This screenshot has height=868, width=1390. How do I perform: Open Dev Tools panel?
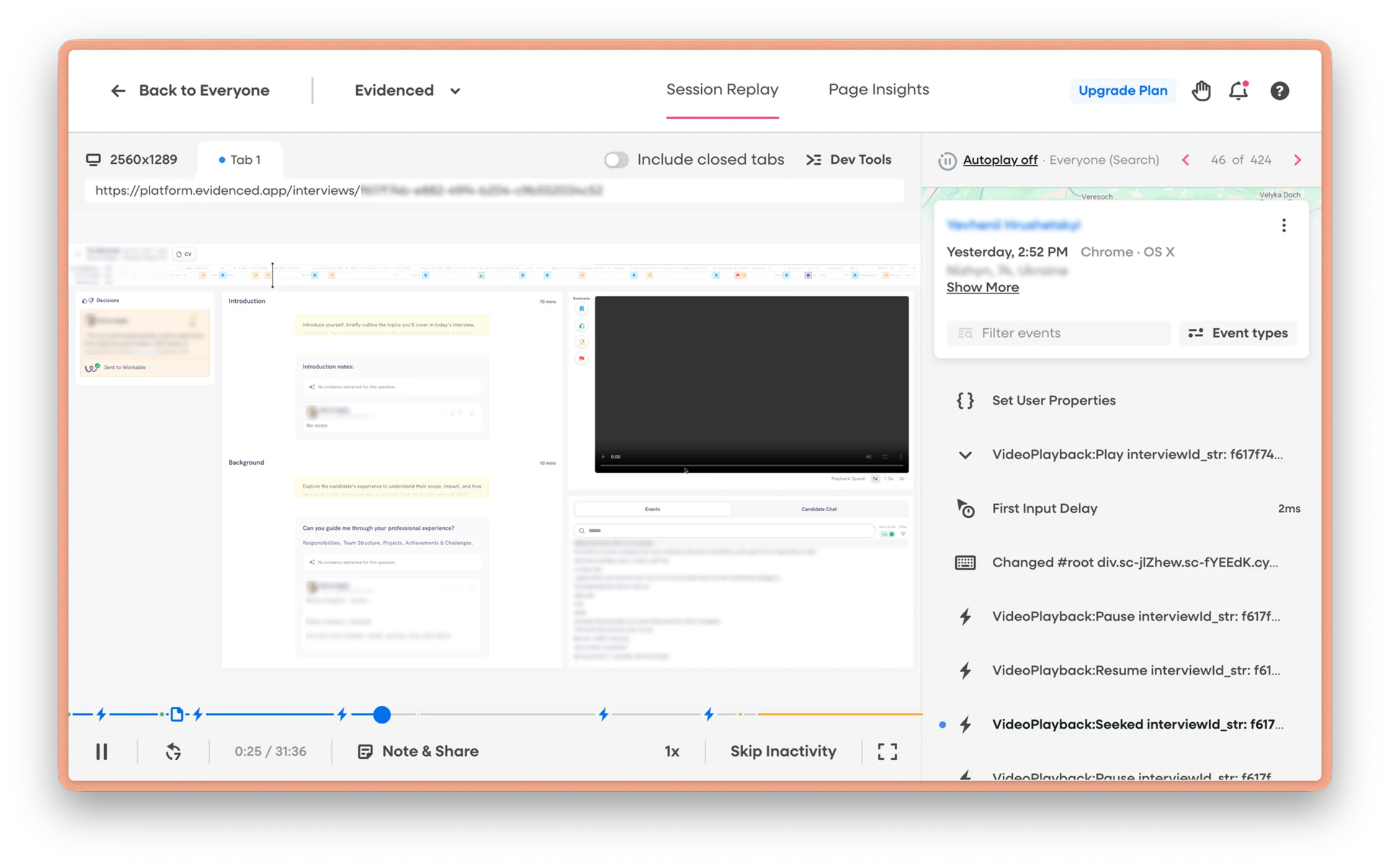pyautogui.click(x=848, y=160)
